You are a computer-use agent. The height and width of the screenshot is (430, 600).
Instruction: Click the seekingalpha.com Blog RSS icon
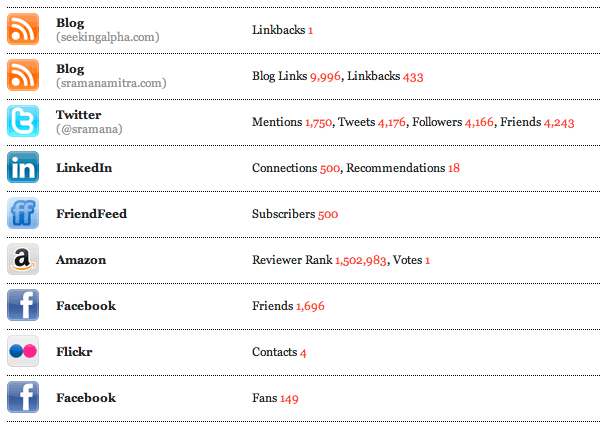tap(23, 29)
